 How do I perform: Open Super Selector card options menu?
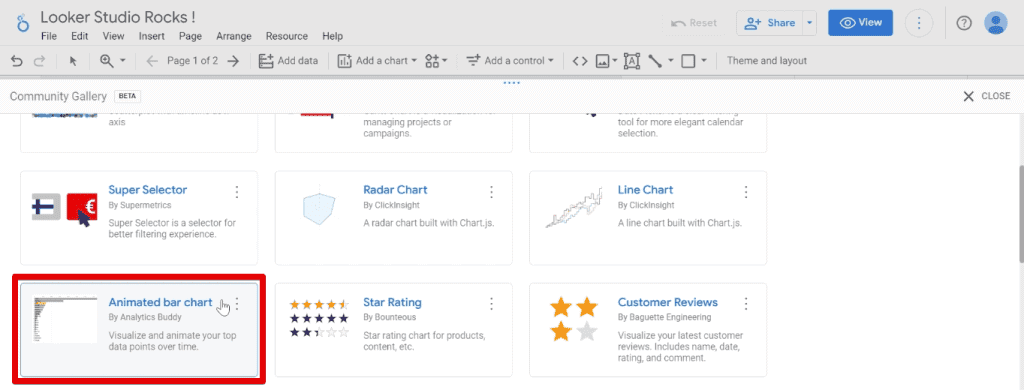coord(237,191)
